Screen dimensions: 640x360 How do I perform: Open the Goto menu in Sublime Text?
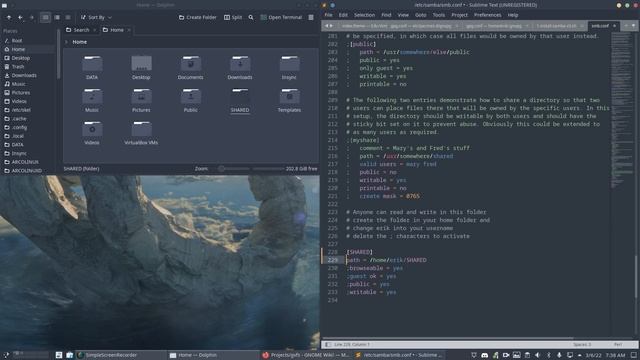(420, 15)
